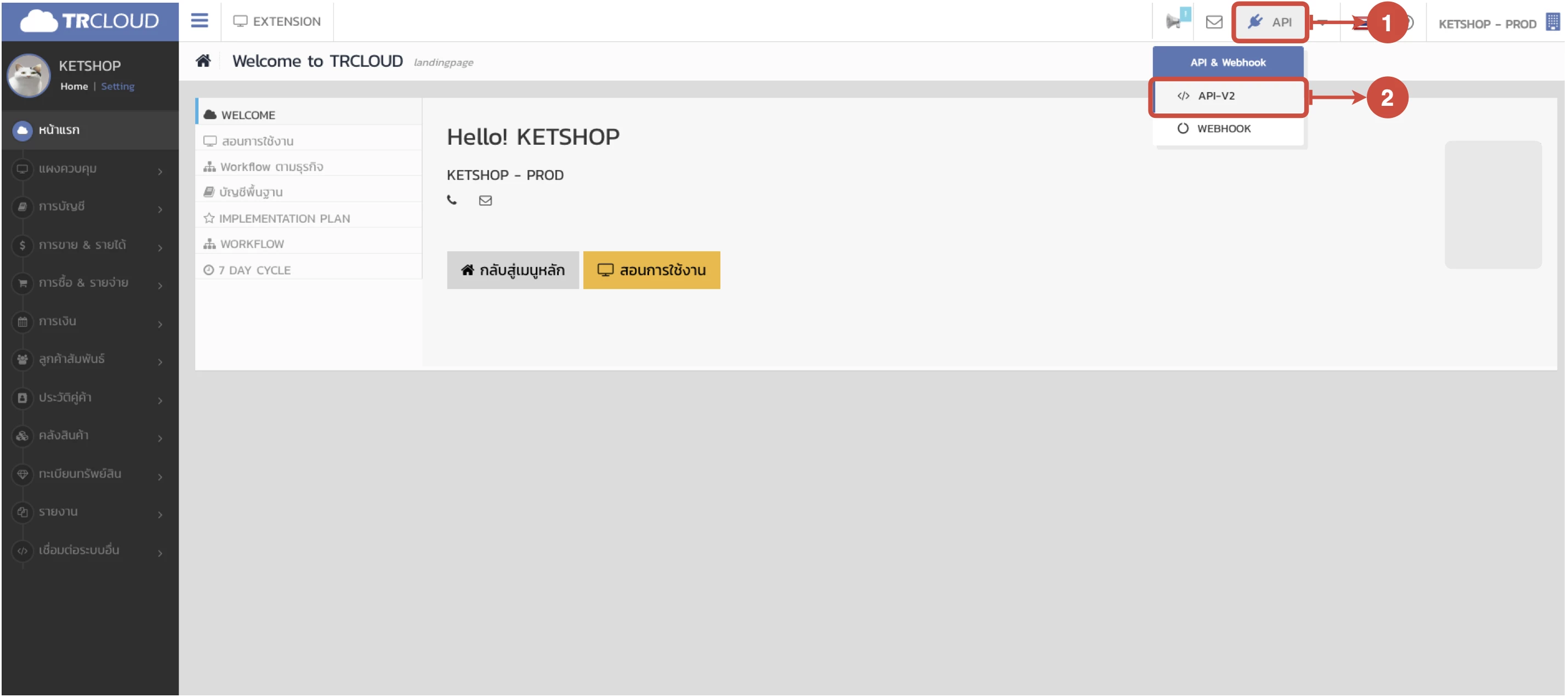Click the KETSHOP cat avatar

click(x=29, y=75)
